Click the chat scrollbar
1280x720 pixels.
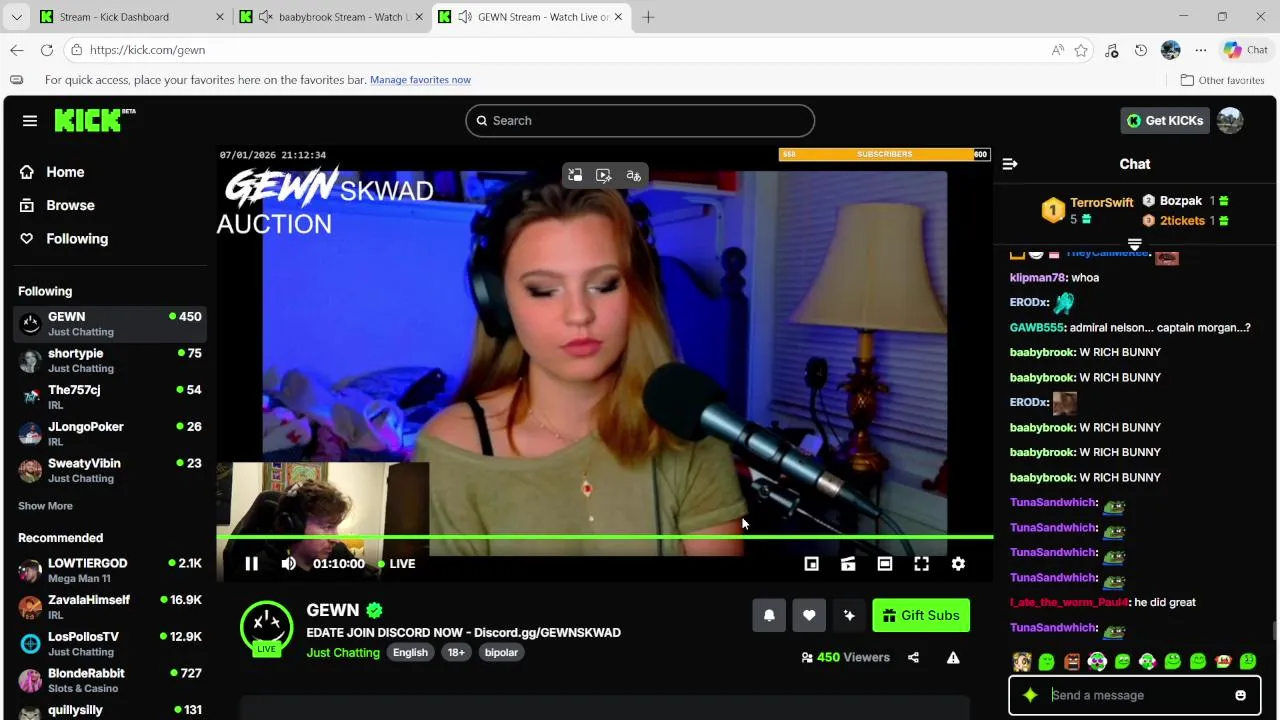[x=1274, y=630]
